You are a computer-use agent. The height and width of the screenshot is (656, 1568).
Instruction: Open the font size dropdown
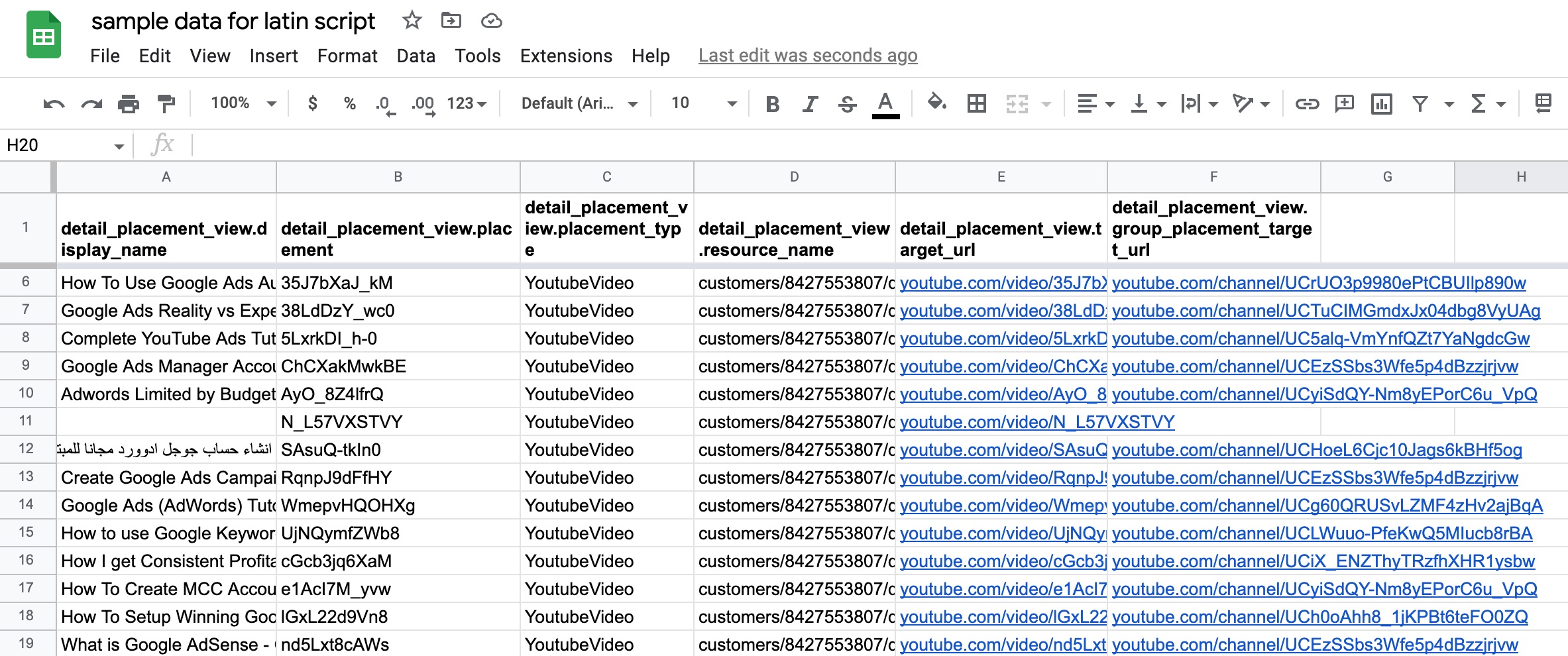[x=732, y=103]
